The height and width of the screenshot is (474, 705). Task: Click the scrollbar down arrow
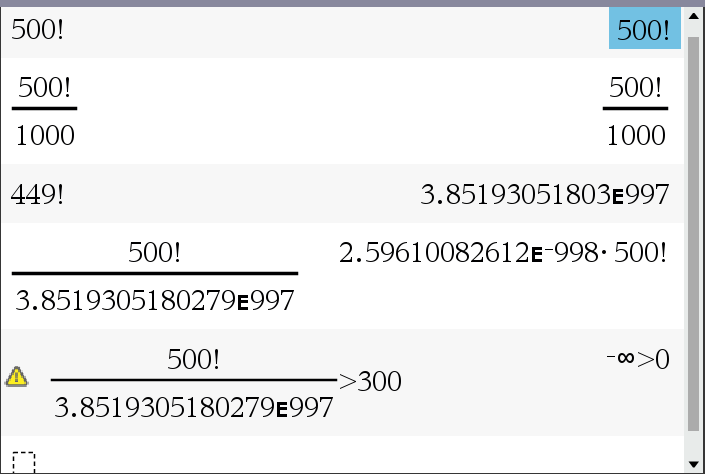695,463
